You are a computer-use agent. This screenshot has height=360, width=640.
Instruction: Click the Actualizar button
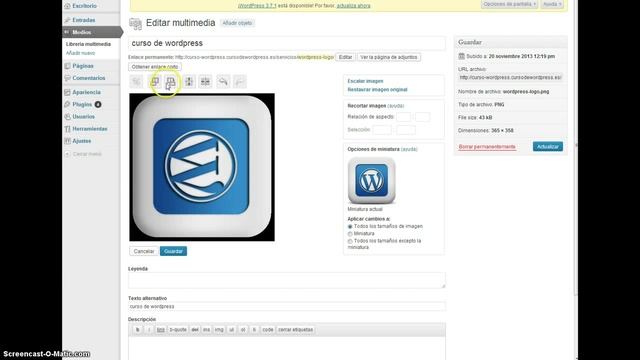click(548, 147)
